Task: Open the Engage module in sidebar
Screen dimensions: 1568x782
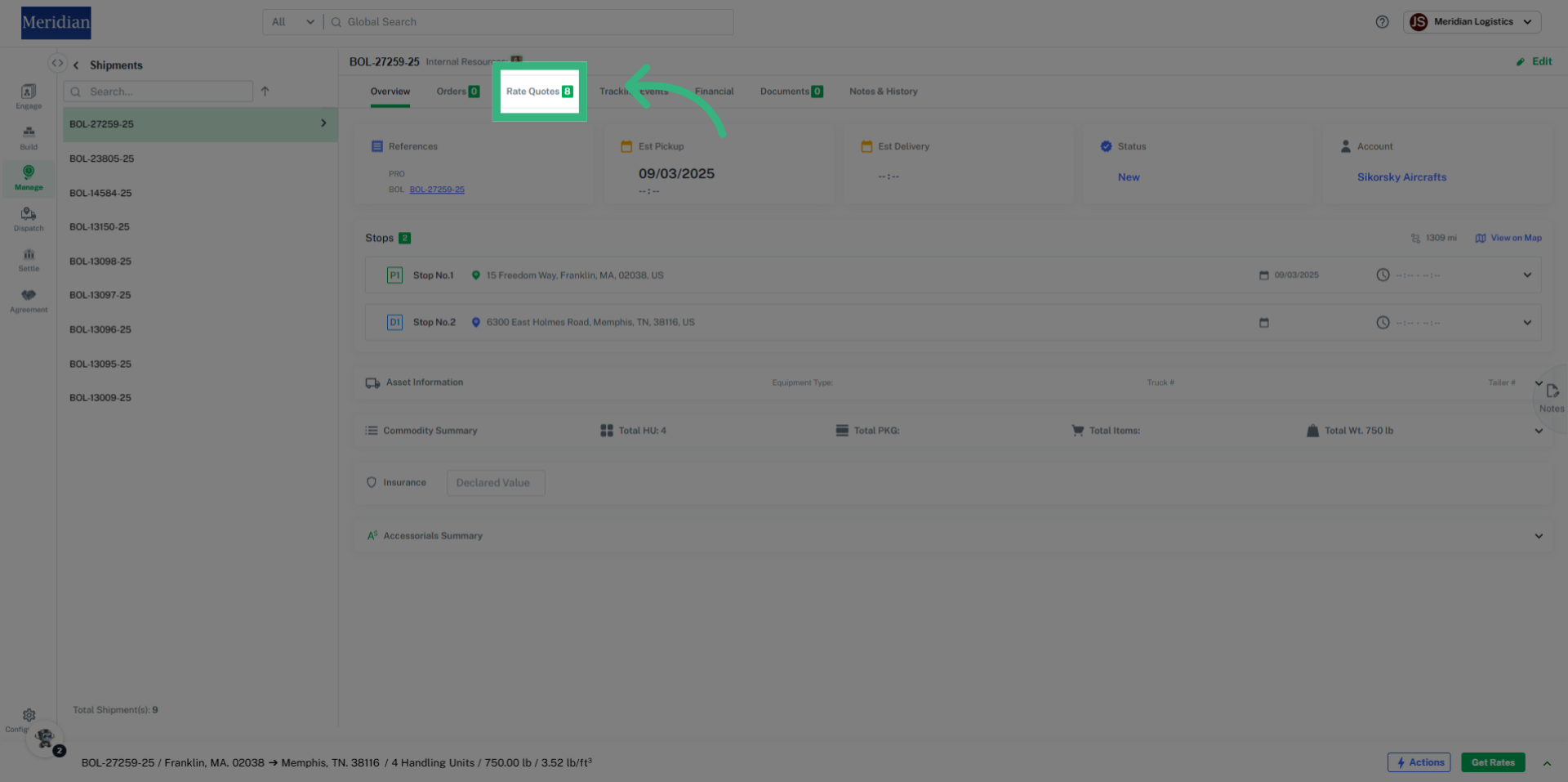Action: 29,96
